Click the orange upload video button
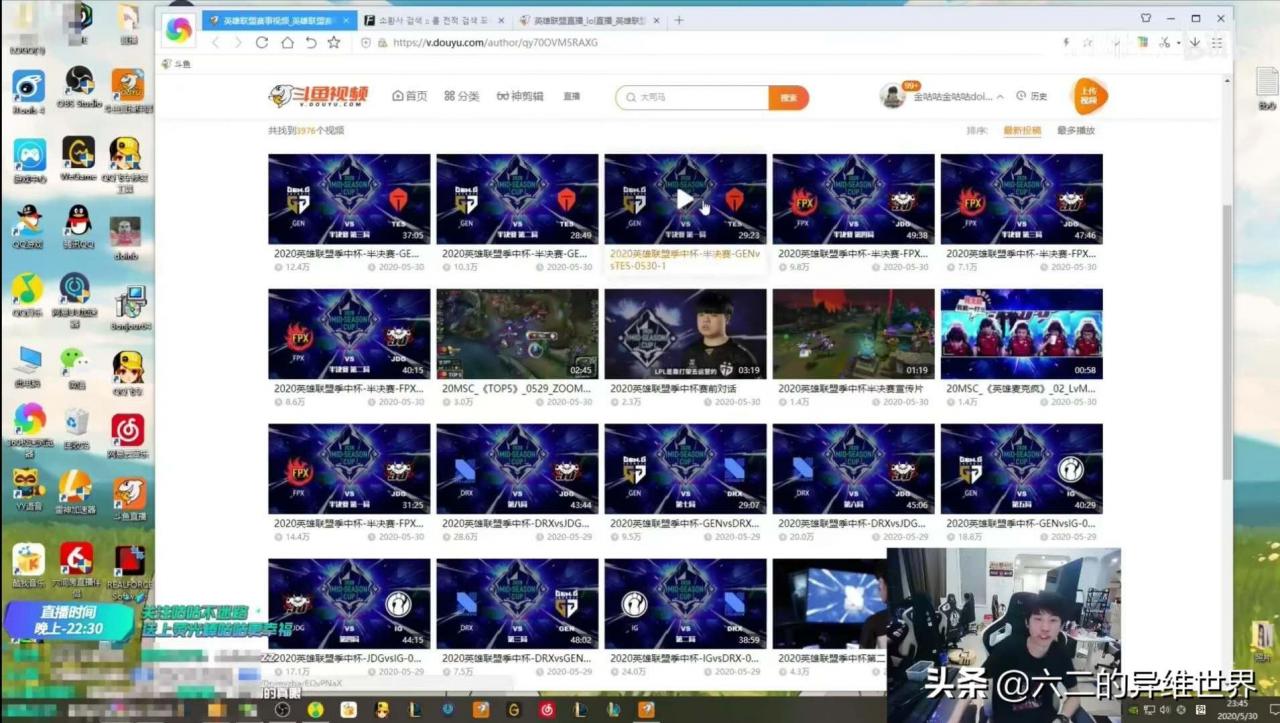The width and height of the screenshot is (1280, 723). pyautogui.click(x=1089, y=96)
